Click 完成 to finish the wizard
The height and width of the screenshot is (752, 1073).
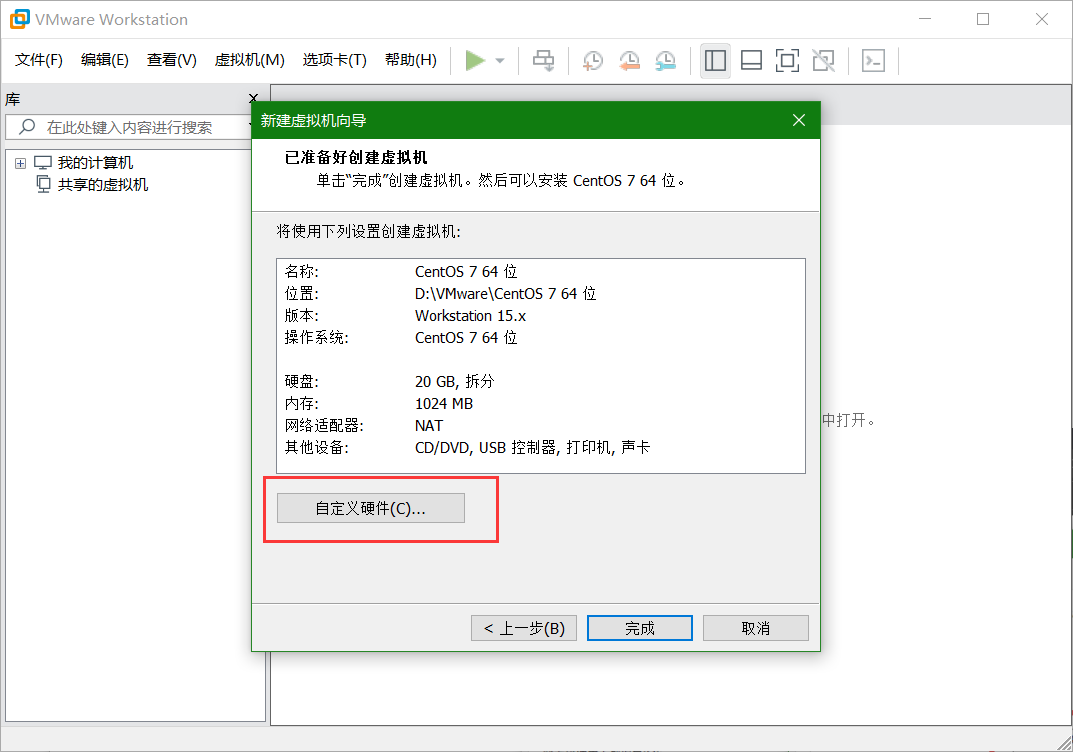click(x=640, y=628)
